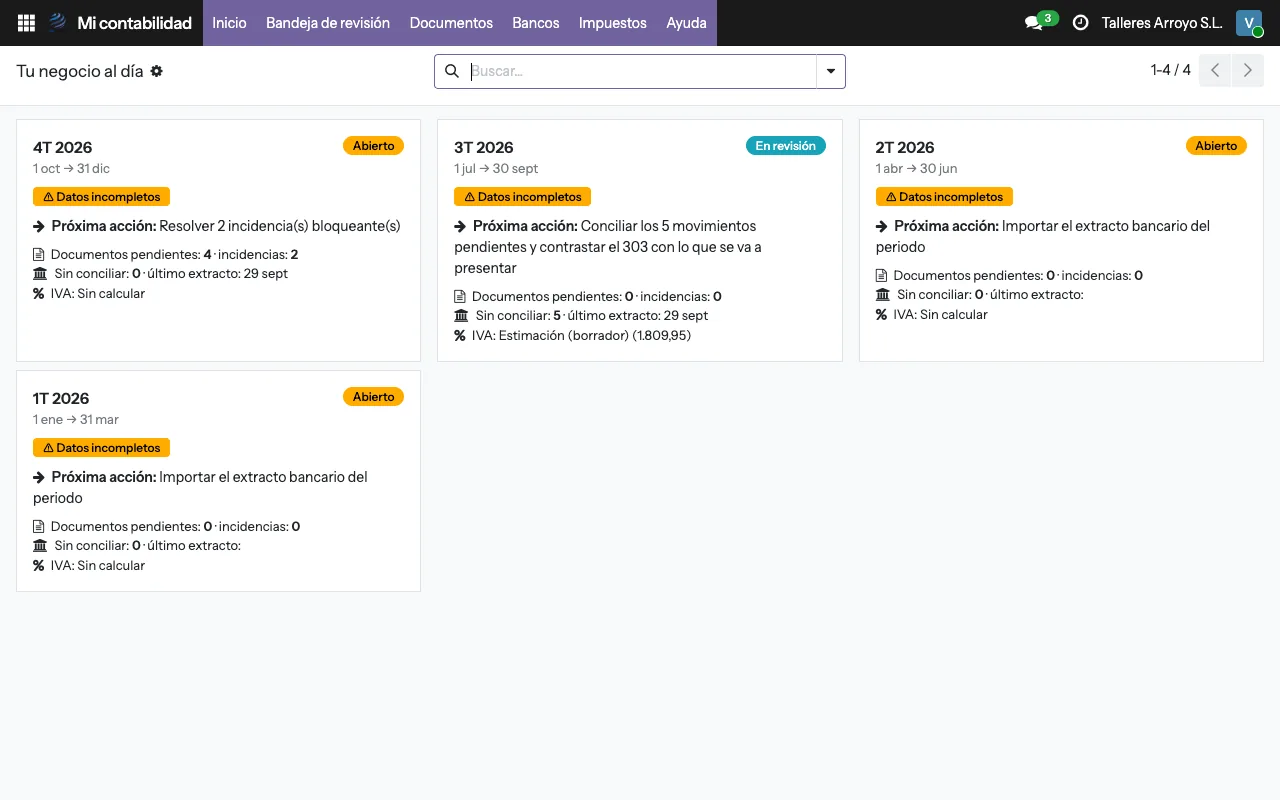Click 'Resolver 2 incidencia(s) bloqueante(s)' next action

pyautogui.click(x=280, y=226)
